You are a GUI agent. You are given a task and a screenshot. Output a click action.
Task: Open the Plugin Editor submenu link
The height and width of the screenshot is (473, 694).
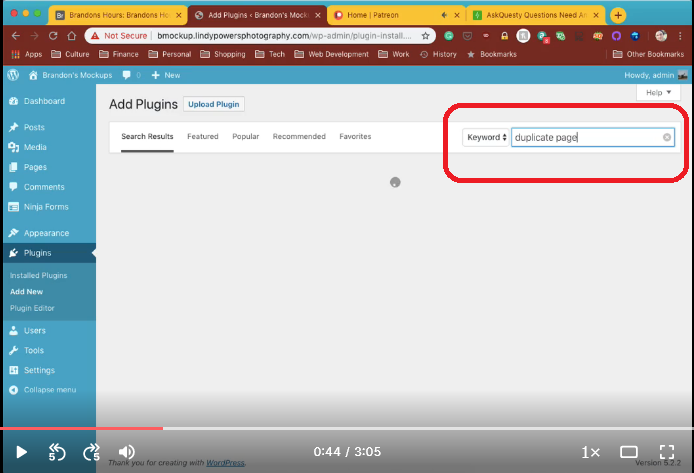(32, 308)
